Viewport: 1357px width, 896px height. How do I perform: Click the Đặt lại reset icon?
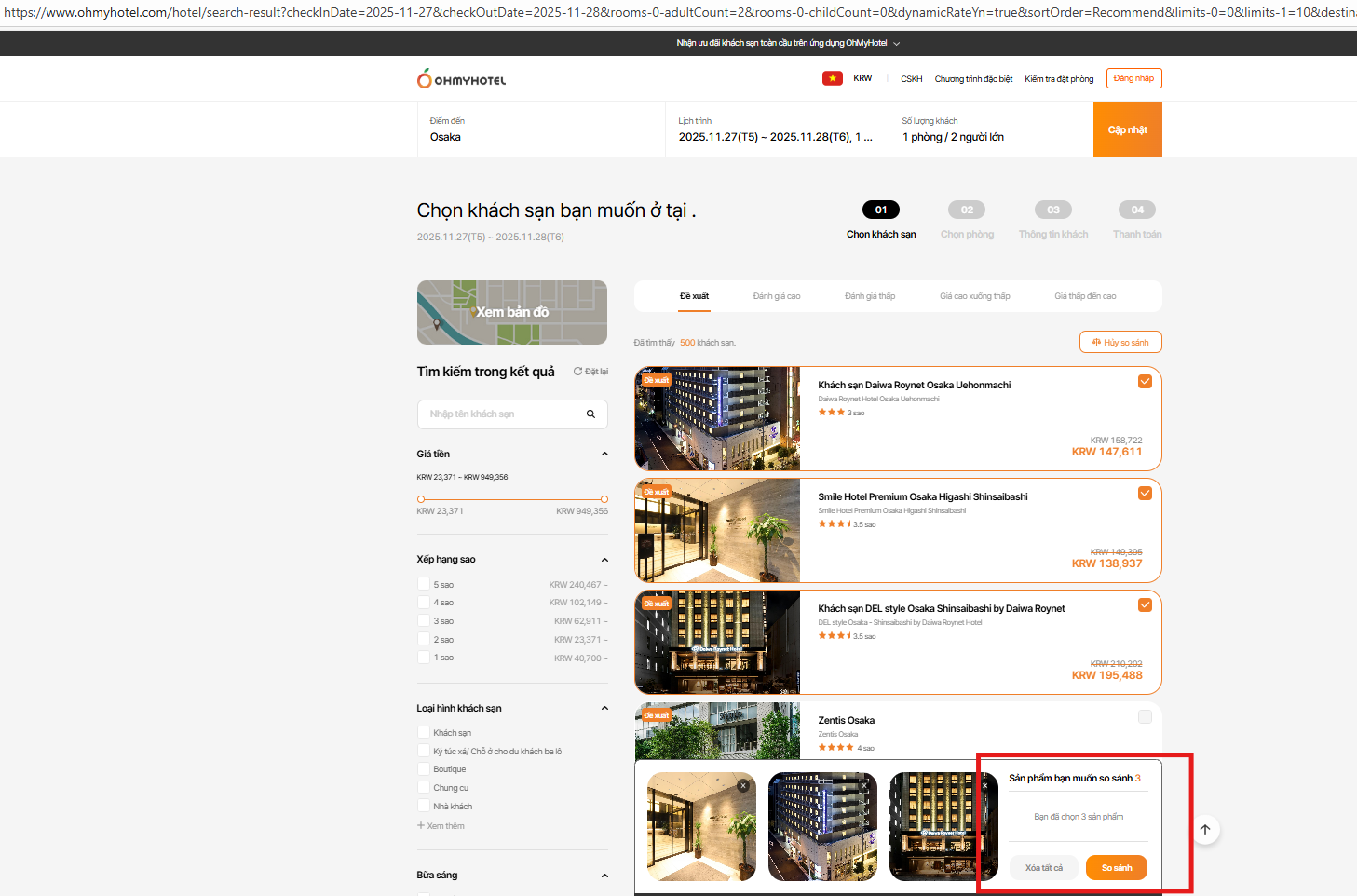click(577, 372)
